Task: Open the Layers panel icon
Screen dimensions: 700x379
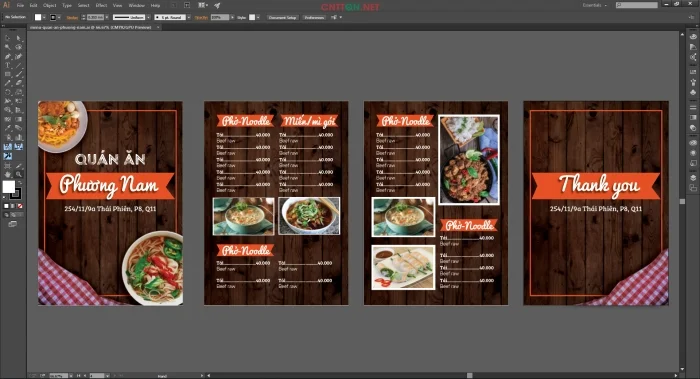Action: (x=693, y=178)
